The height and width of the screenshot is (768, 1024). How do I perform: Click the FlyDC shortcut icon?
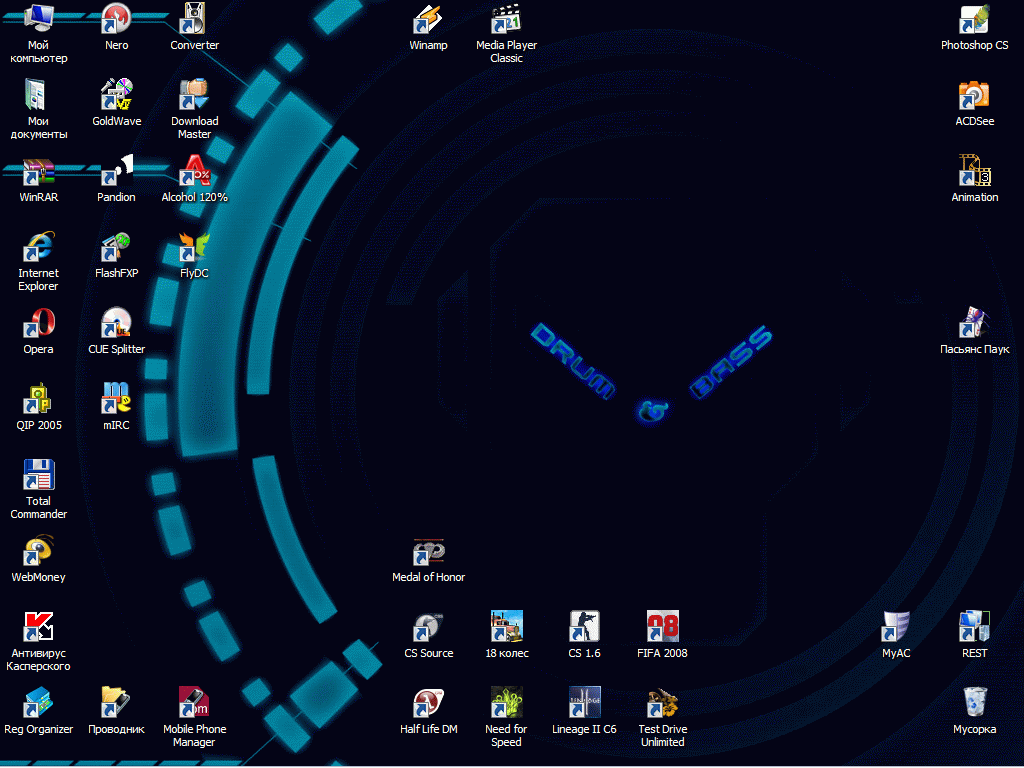click(195, 246)
